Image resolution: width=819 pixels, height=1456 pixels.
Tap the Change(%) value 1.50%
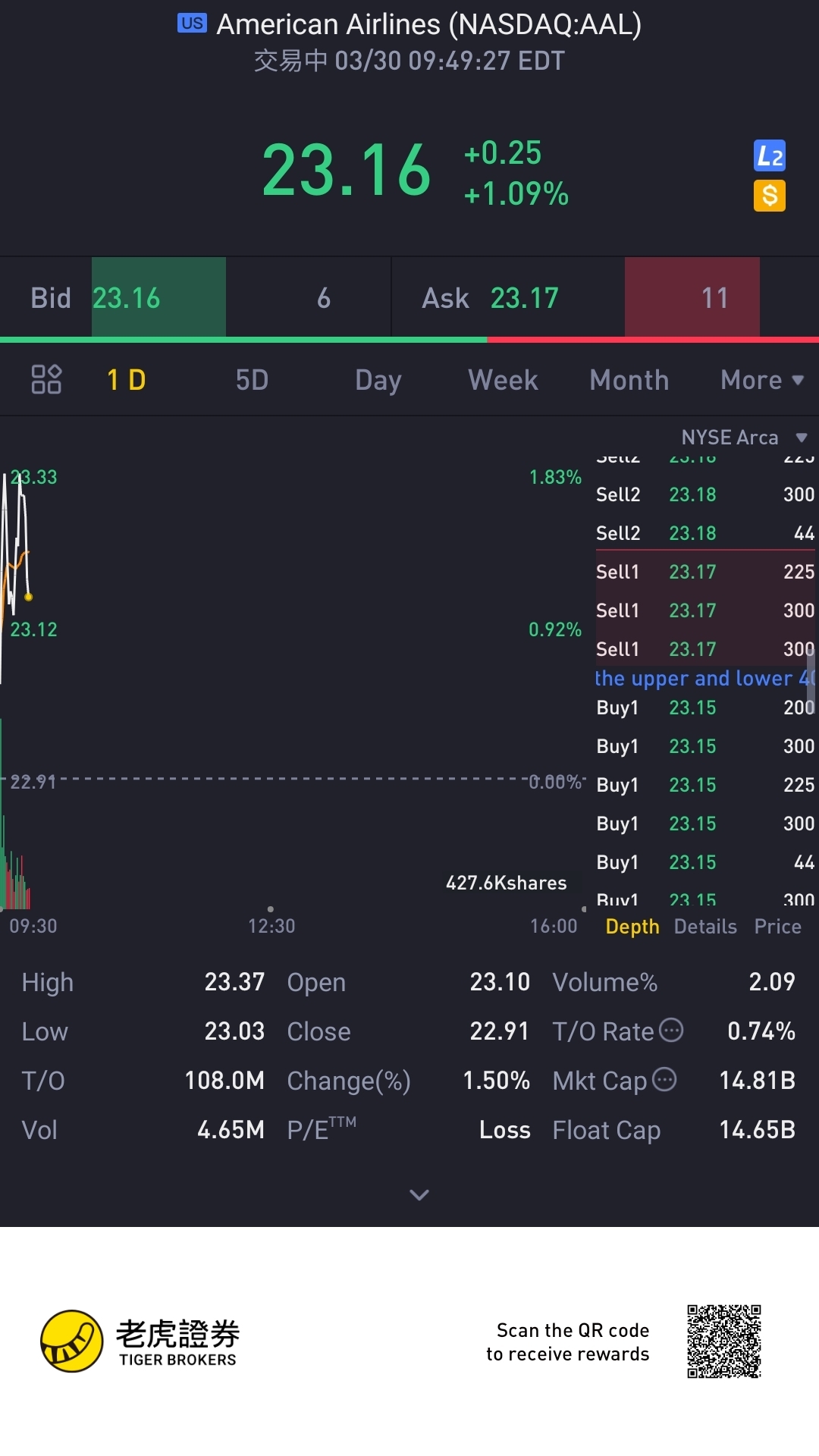pos(497,1081)
